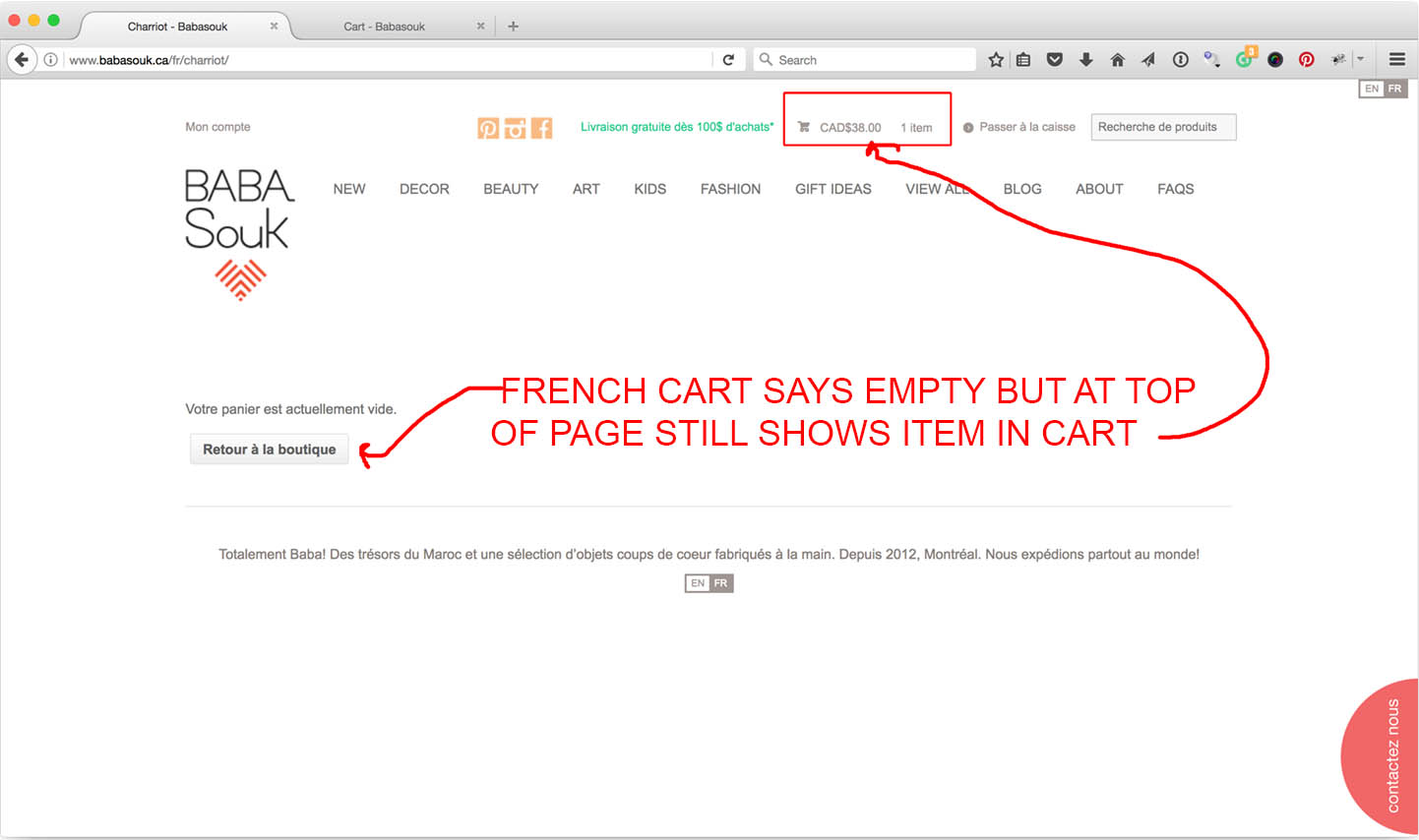Click the bug-like extension icon in toolbar

point(1338,60)
